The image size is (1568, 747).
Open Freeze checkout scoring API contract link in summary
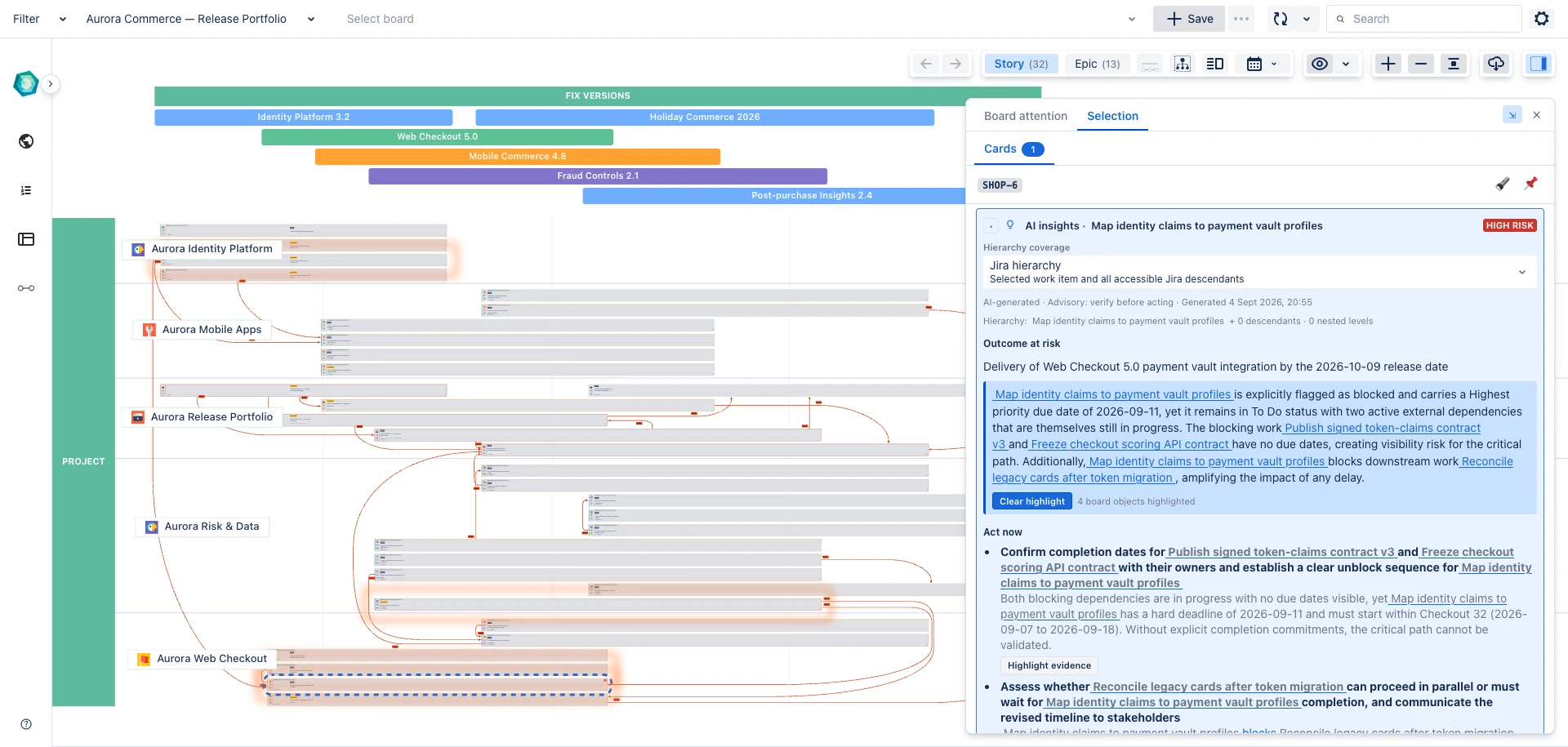pyautogui.click(x=1129, y=444)
